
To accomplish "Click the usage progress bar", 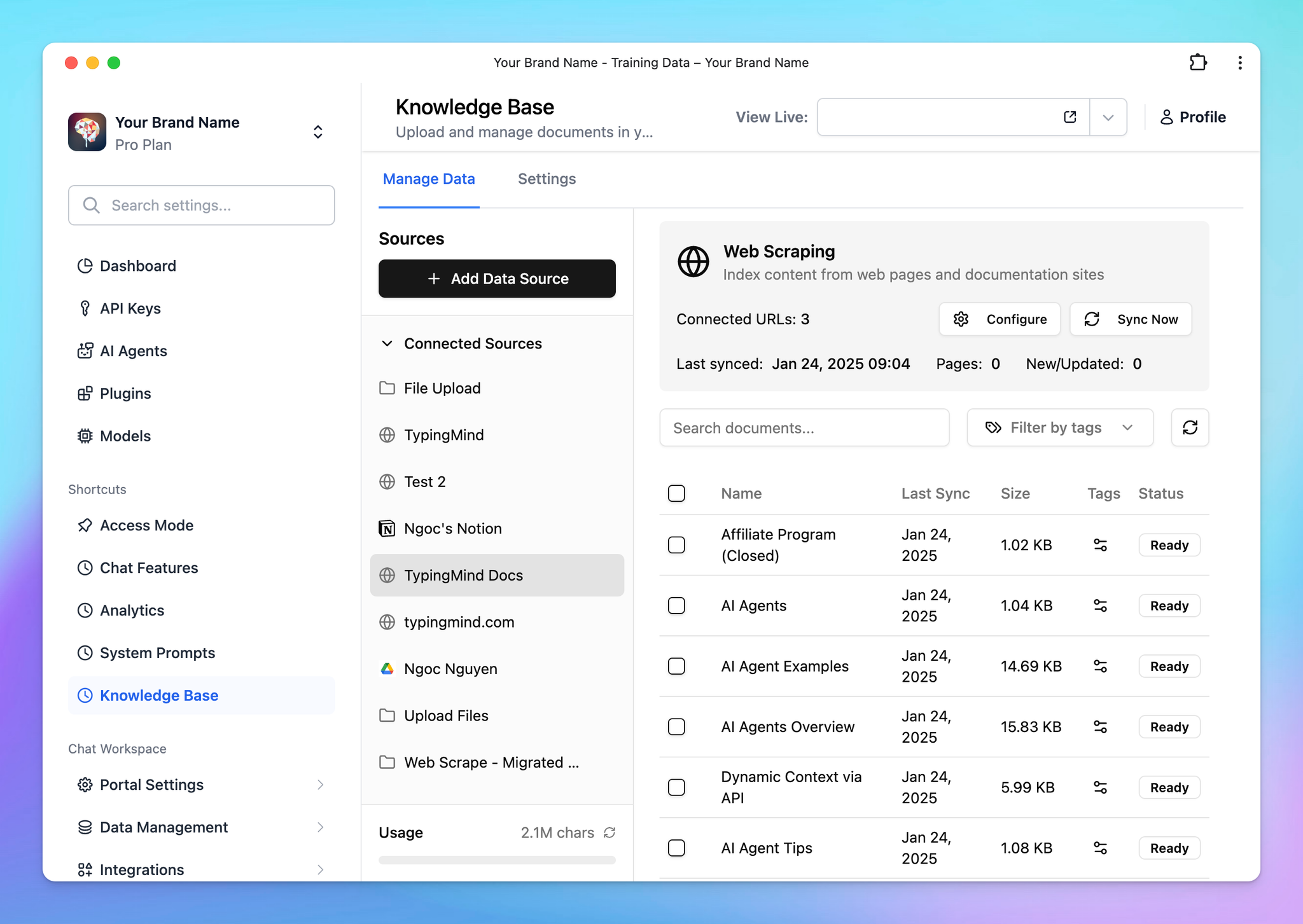I will point(497,860).
